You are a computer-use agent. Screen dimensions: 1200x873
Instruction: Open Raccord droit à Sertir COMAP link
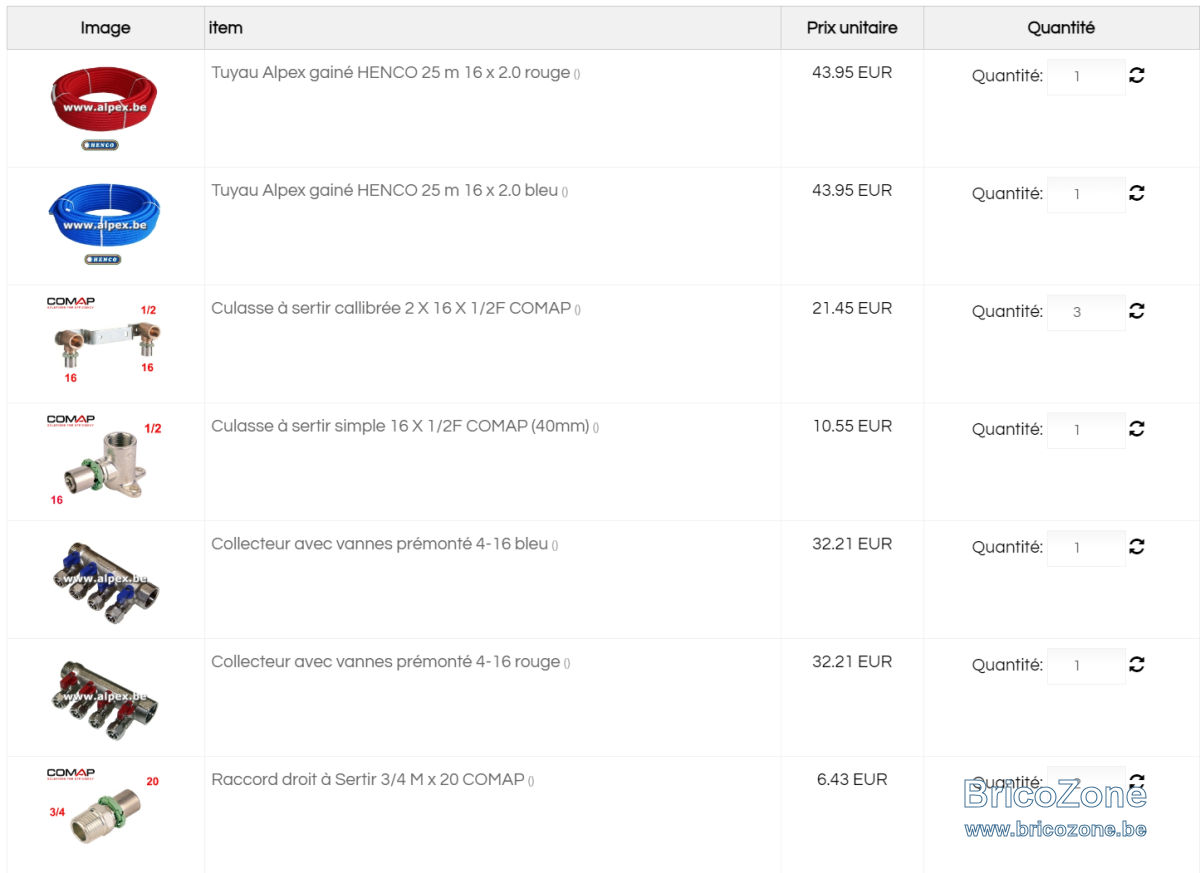(368, 780)
